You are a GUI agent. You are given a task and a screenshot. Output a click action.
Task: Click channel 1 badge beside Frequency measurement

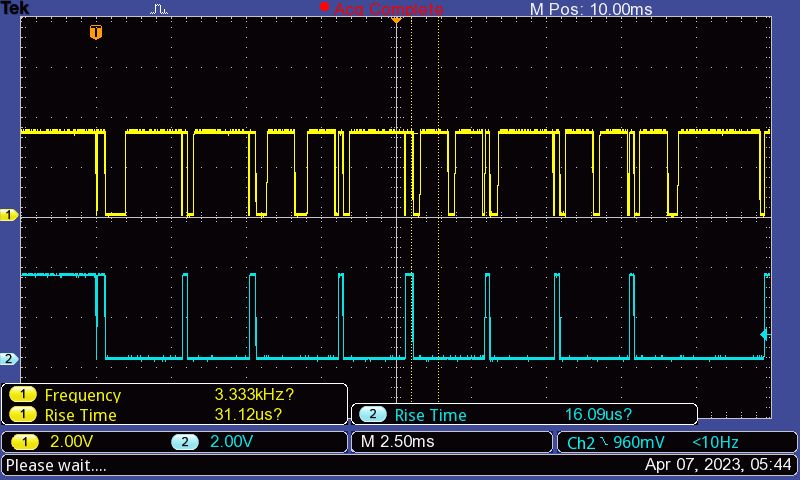(23, 395)
